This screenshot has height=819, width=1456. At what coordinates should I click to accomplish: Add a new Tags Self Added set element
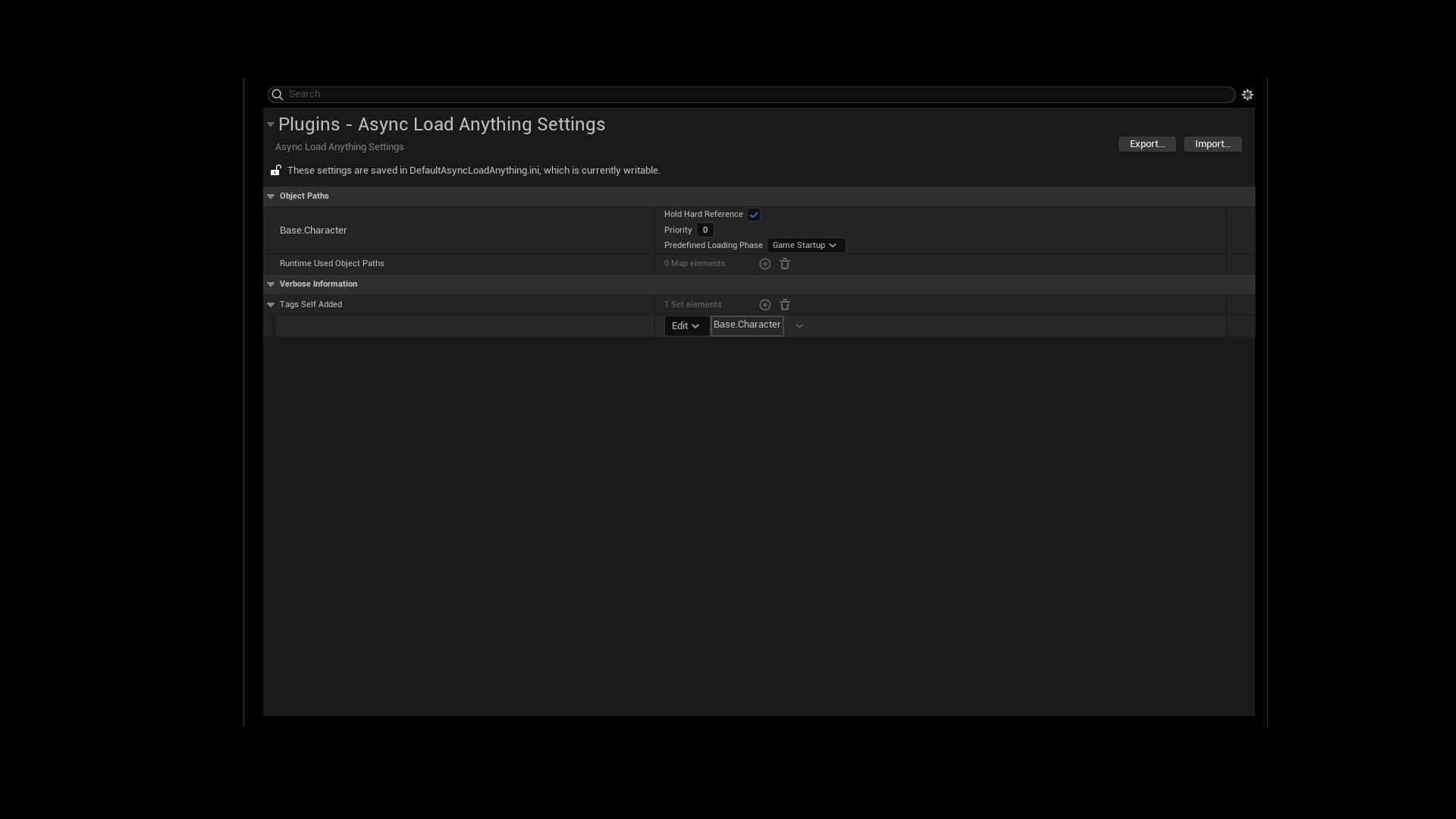coord(764,304)
